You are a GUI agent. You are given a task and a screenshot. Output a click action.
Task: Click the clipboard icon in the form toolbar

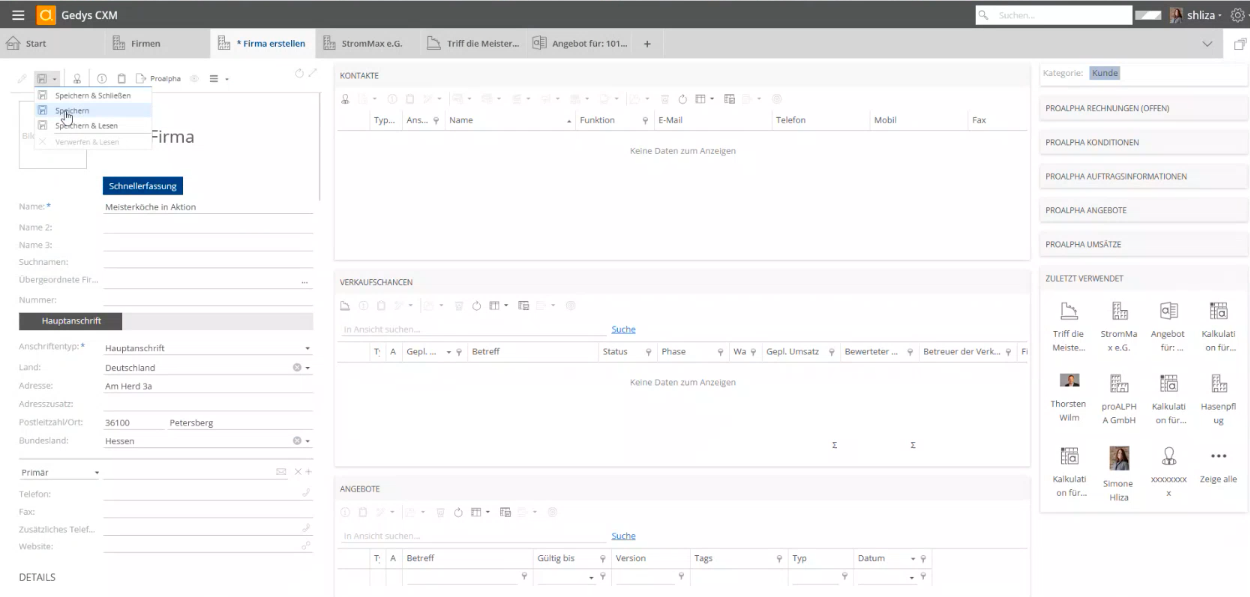(x=122, y=78)
